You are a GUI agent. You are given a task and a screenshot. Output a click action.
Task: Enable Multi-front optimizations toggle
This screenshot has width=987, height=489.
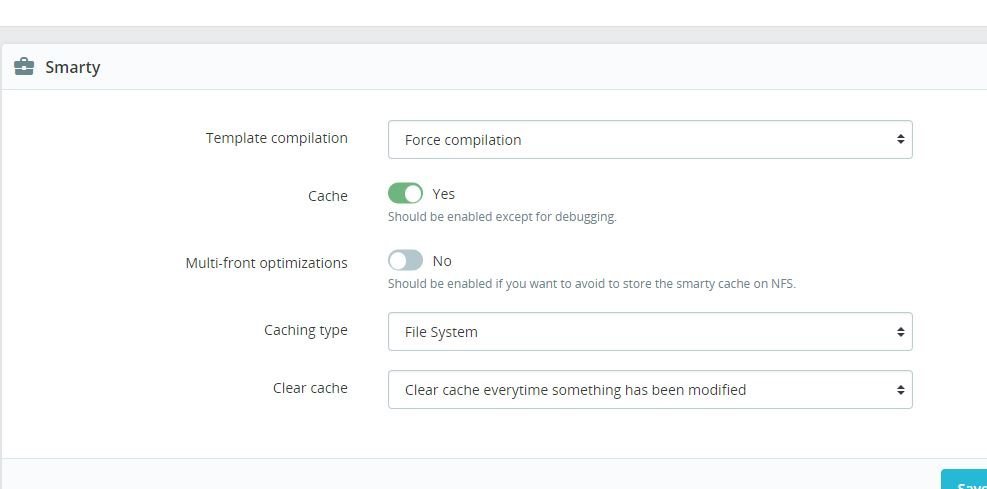pos(405,260)
